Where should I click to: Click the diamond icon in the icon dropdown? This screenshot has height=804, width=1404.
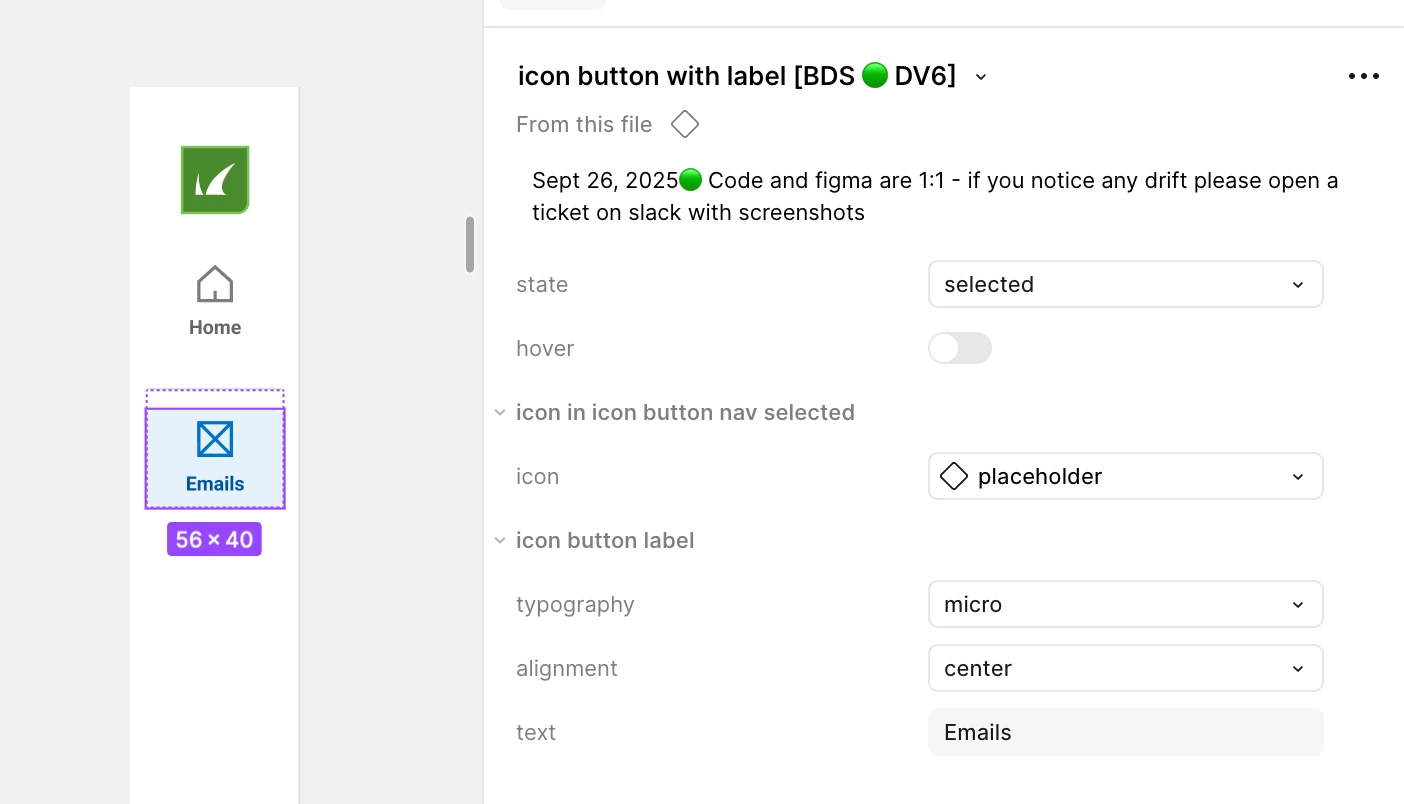(x=954, y=477)
